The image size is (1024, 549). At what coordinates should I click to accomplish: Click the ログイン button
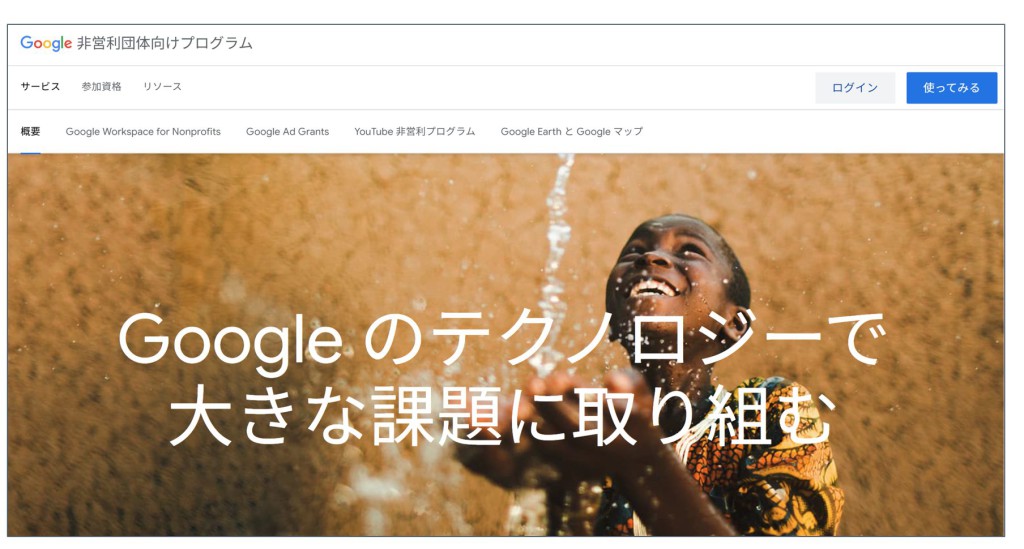tap(855, 87)
